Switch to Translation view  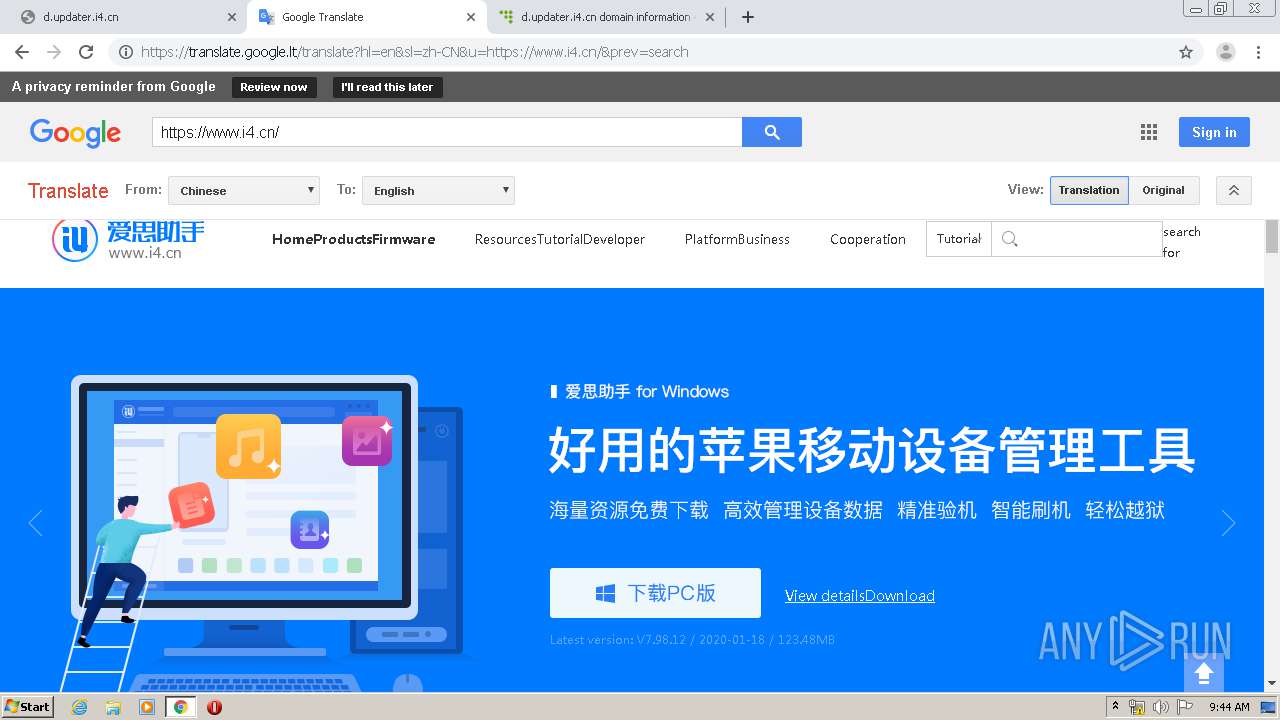coord(1089,190)
